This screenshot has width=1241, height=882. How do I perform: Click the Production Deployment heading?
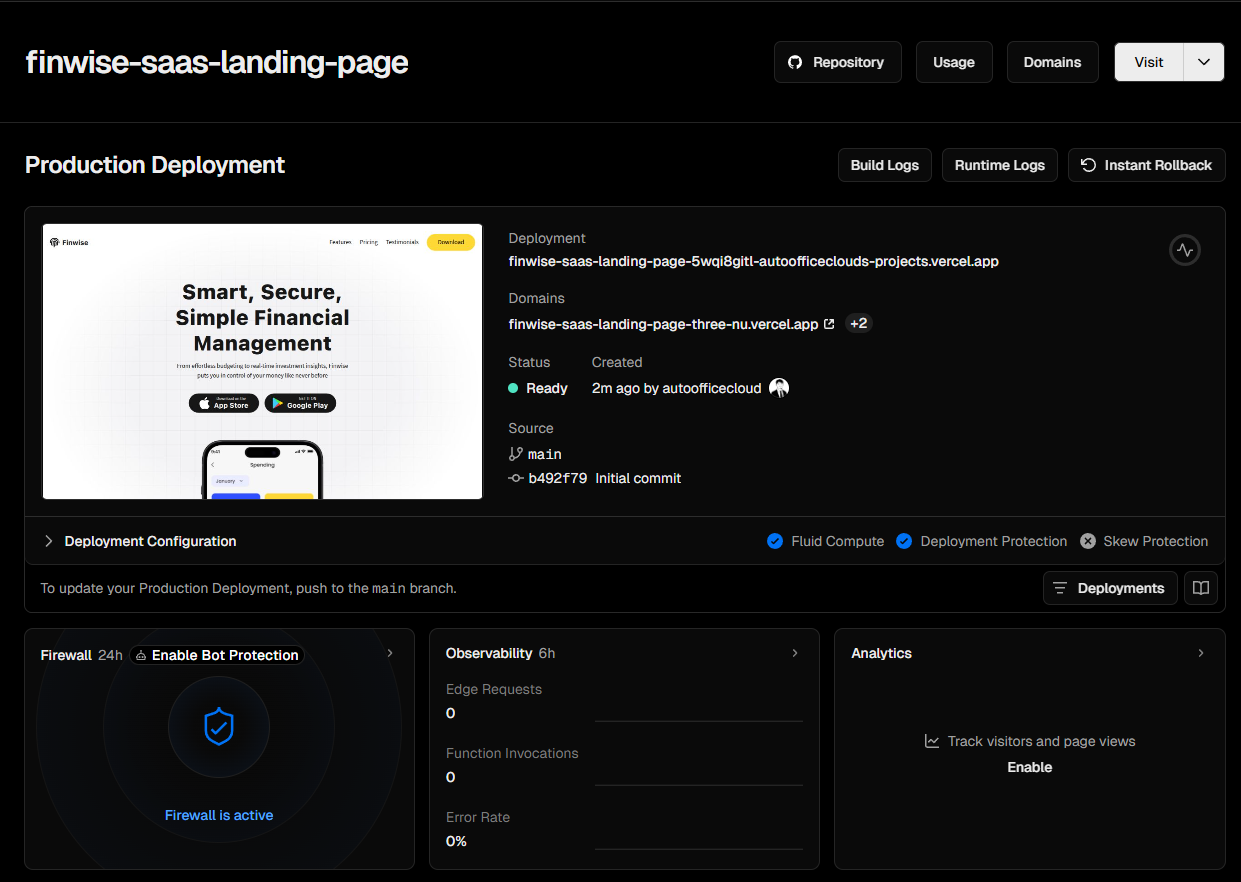coord(155,165)
